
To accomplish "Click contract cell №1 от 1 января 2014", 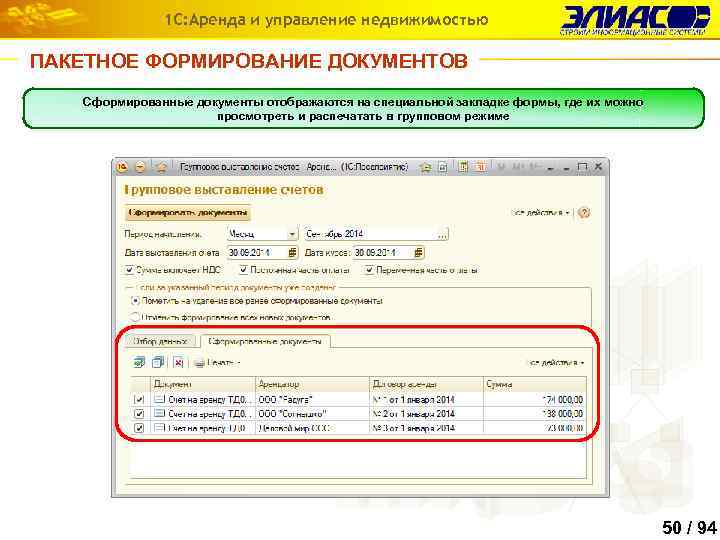I will click(x=427, y=399).
